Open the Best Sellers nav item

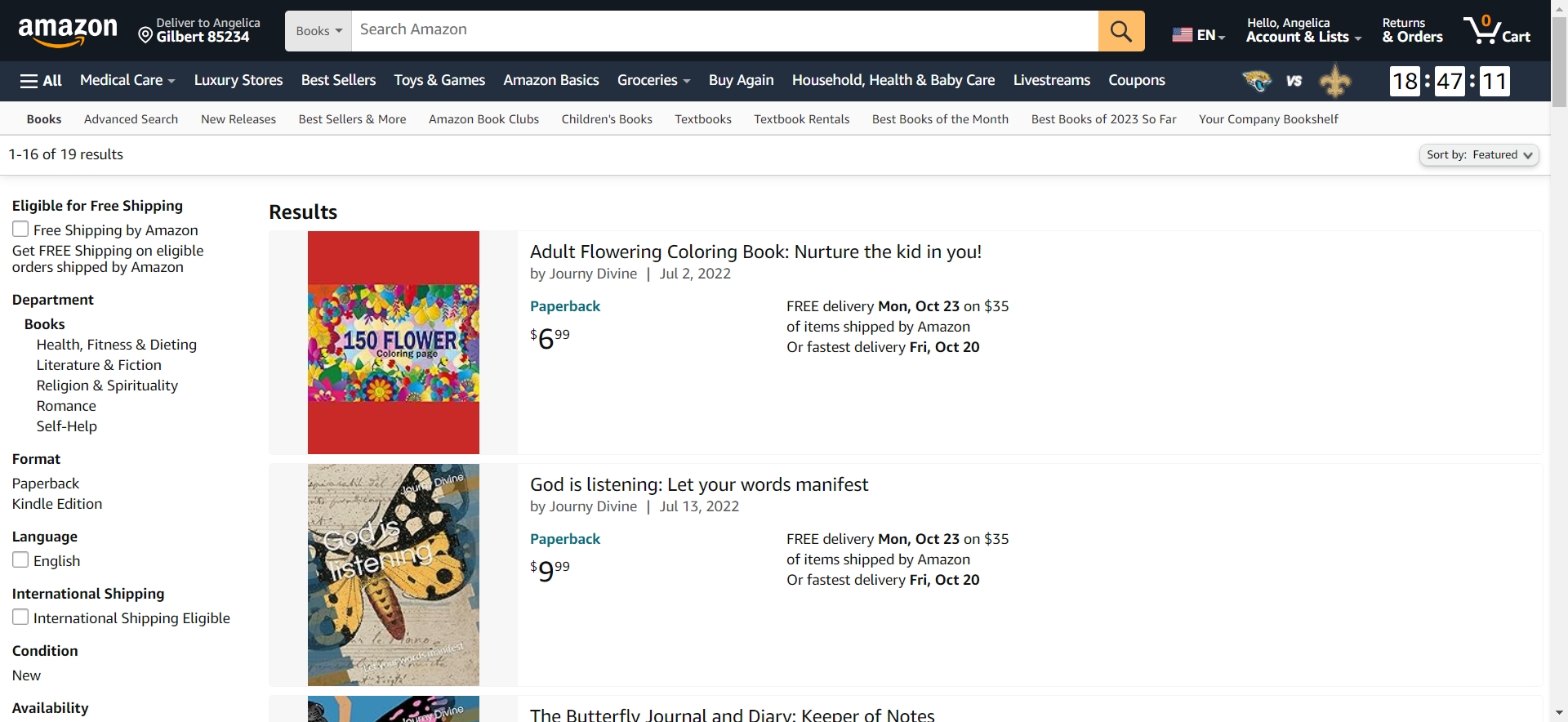[x=338, y=80]
